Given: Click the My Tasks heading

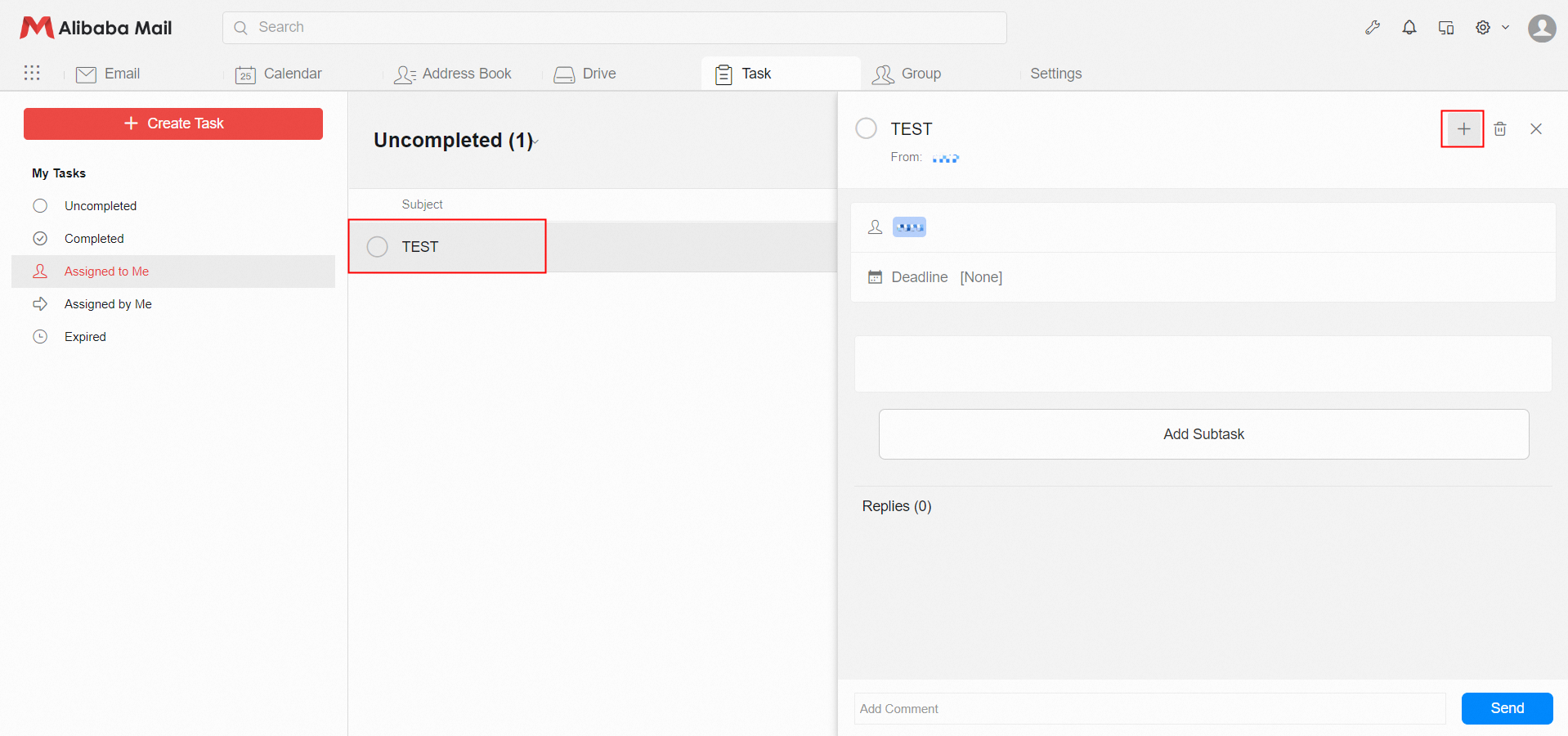Looking at the screenshot, I should [59, 173].
